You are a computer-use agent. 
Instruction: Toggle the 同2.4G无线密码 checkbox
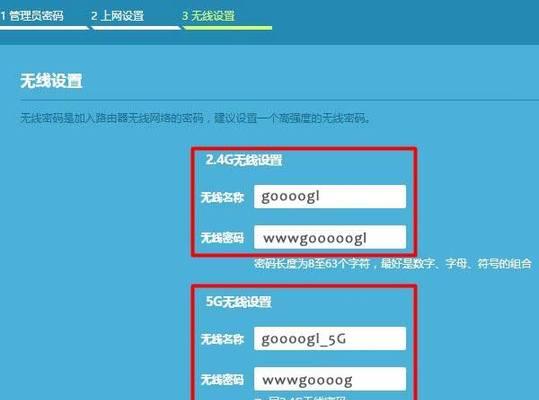258,399
